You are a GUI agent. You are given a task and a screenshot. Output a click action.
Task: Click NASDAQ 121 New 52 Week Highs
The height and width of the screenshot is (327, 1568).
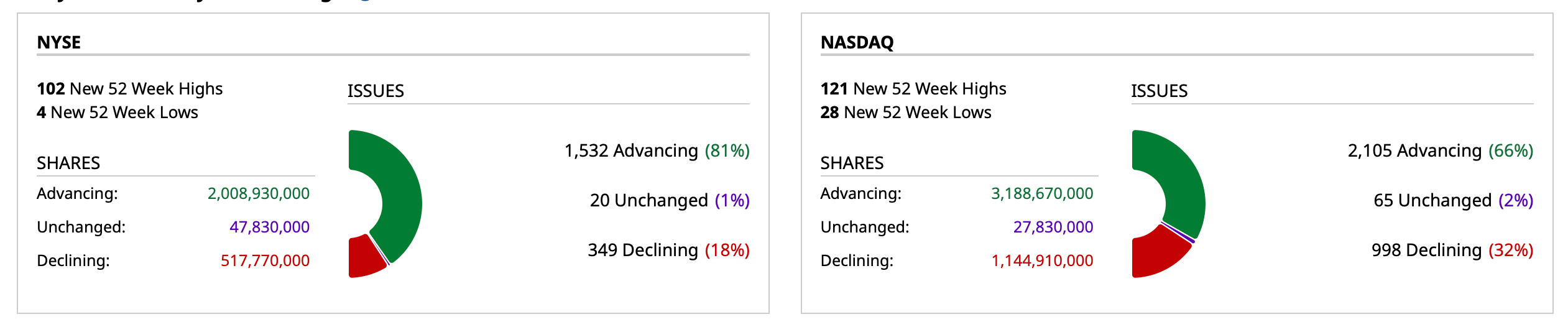[x=913, y=89]
